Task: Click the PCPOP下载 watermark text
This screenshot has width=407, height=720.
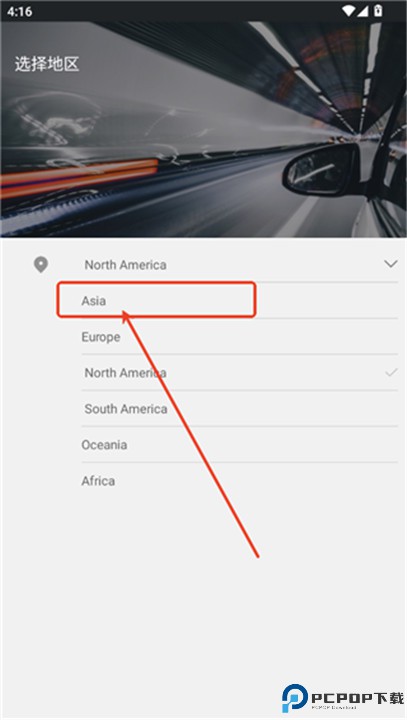Action: point(357,698)
